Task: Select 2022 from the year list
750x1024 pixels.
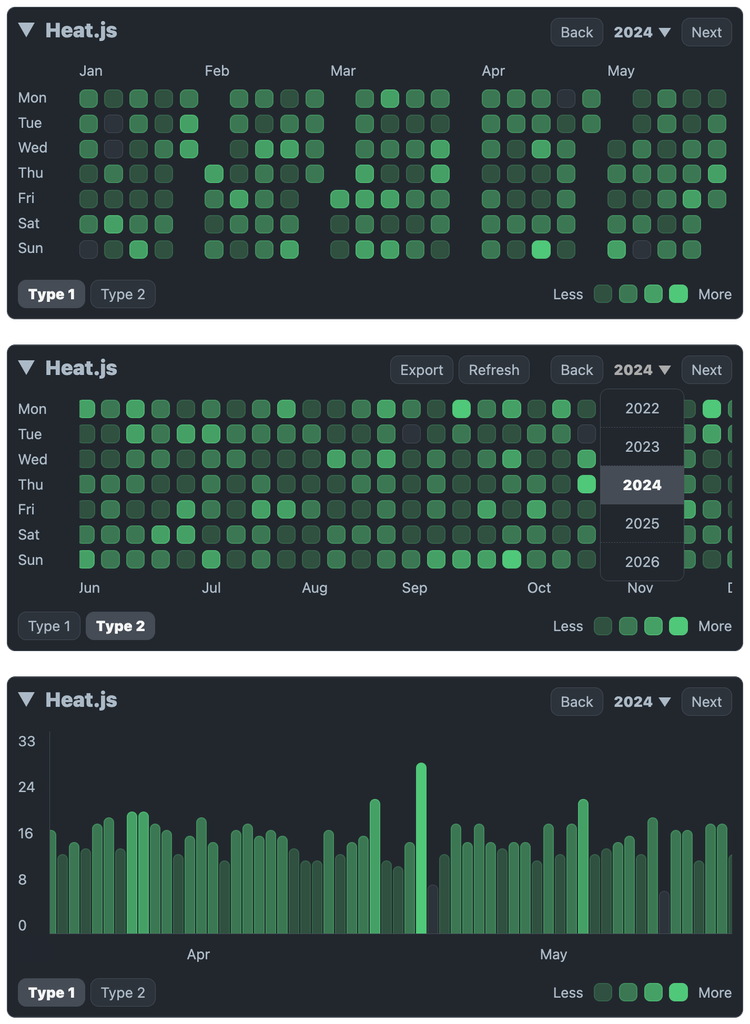Action: pos(642,408)
